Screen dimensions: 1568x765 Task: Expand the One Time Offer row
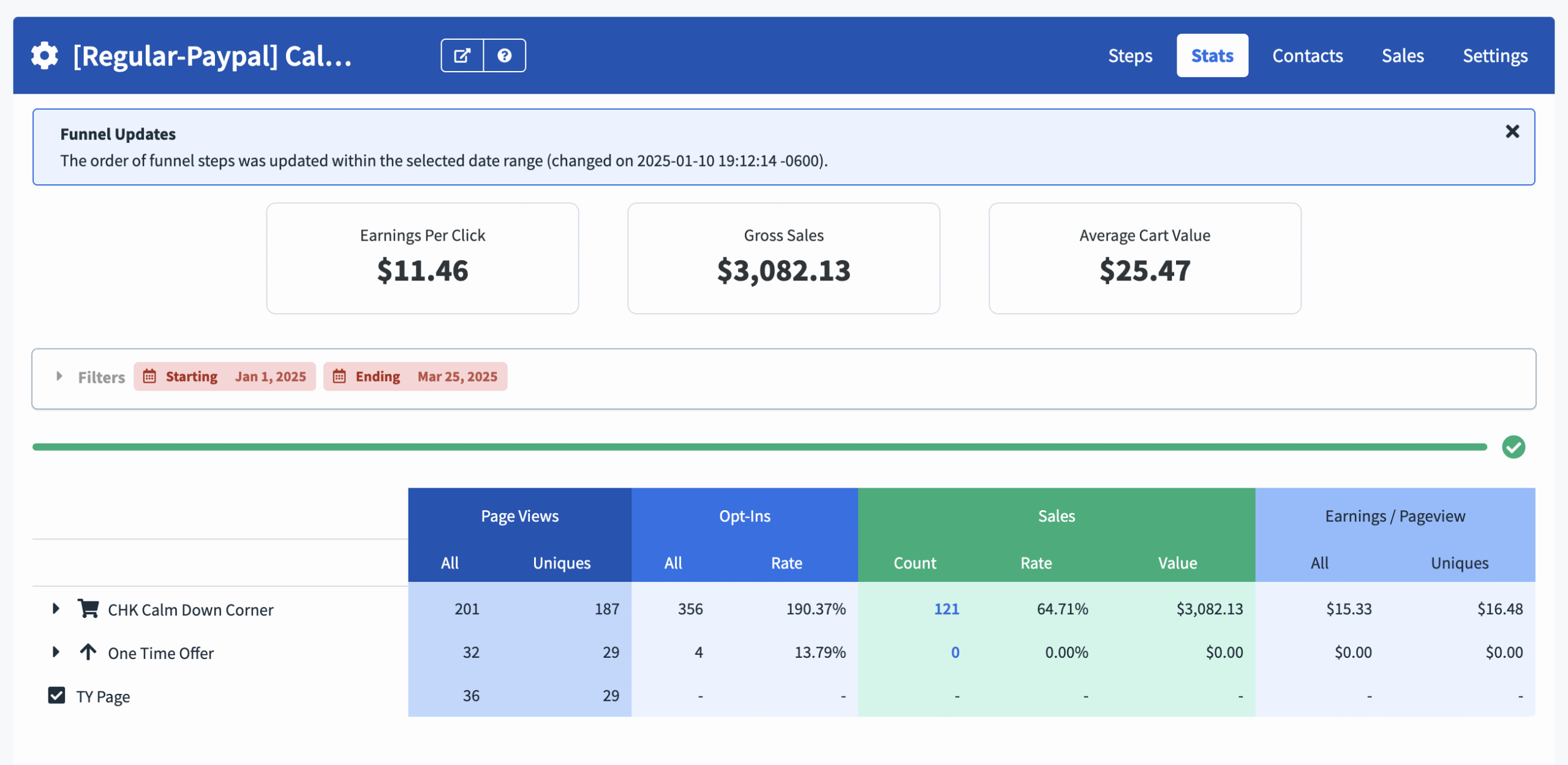(56, 652)
